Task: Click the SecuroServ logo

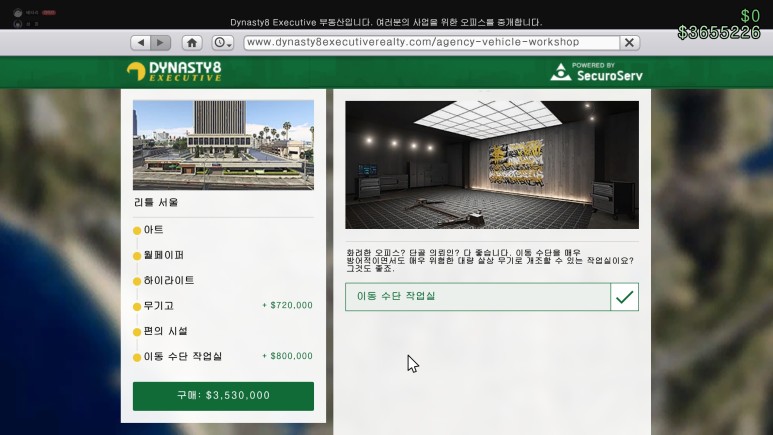Action: point(597,72)
